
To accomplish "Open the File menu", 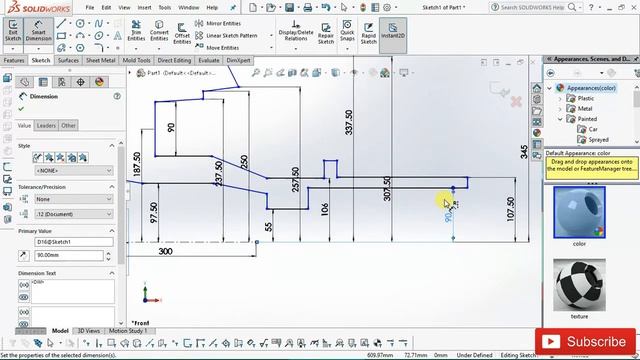I will click(x=90, y=7).
